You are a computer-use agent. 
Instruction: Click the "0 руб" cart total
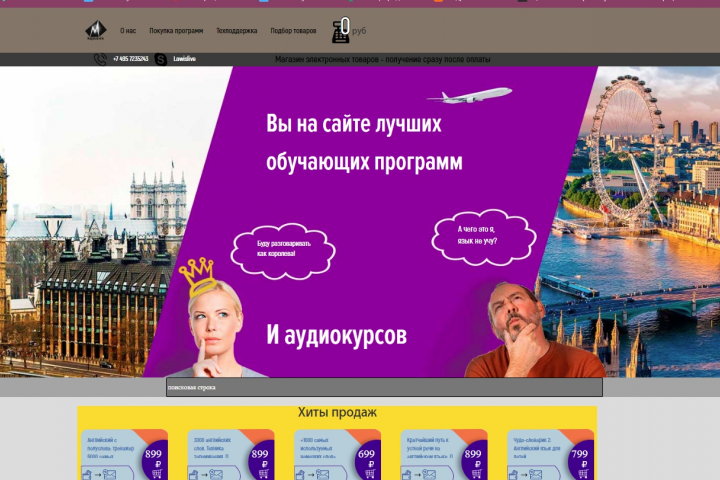(354, 28)
